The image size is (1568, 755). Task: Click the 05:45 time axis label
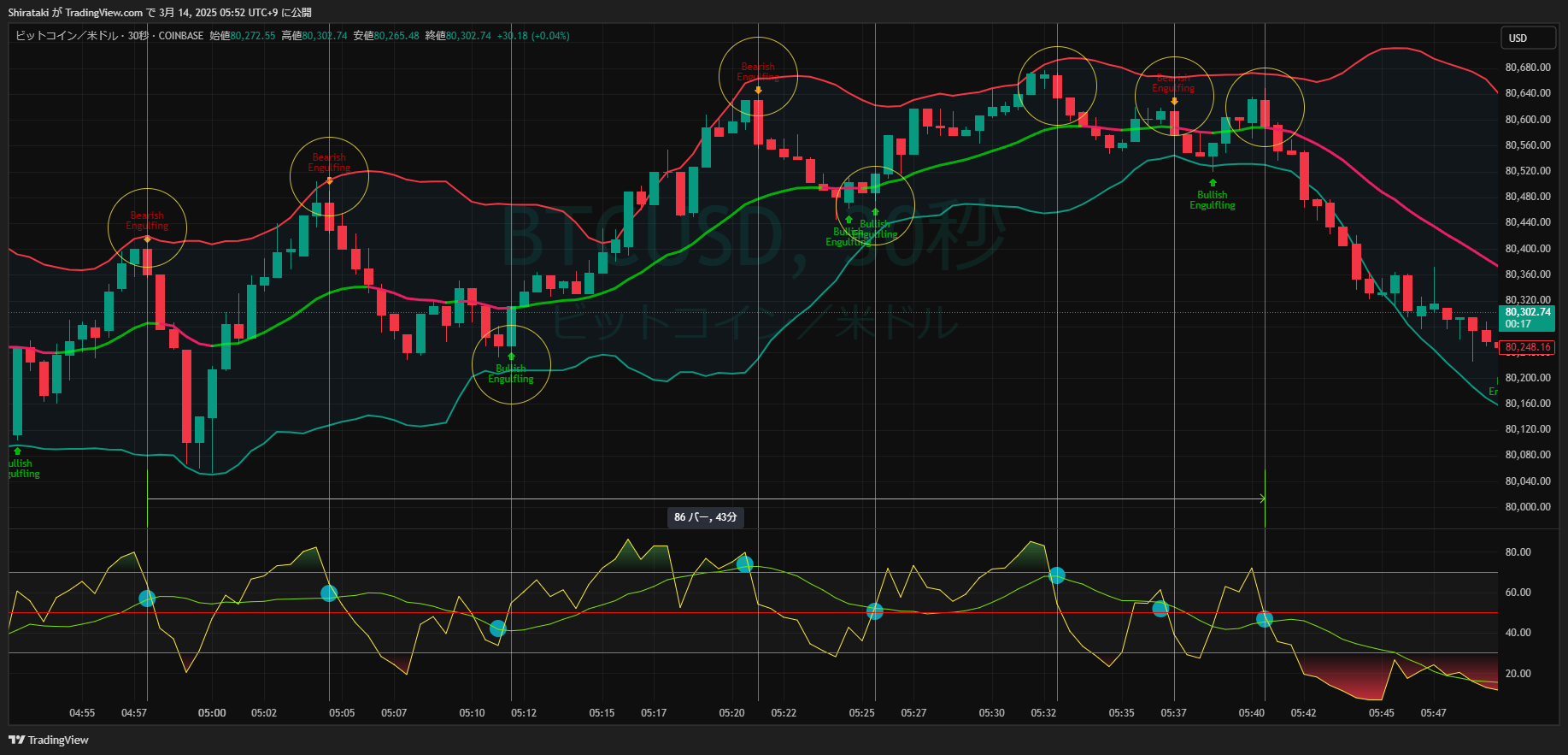click(1382, 713)
